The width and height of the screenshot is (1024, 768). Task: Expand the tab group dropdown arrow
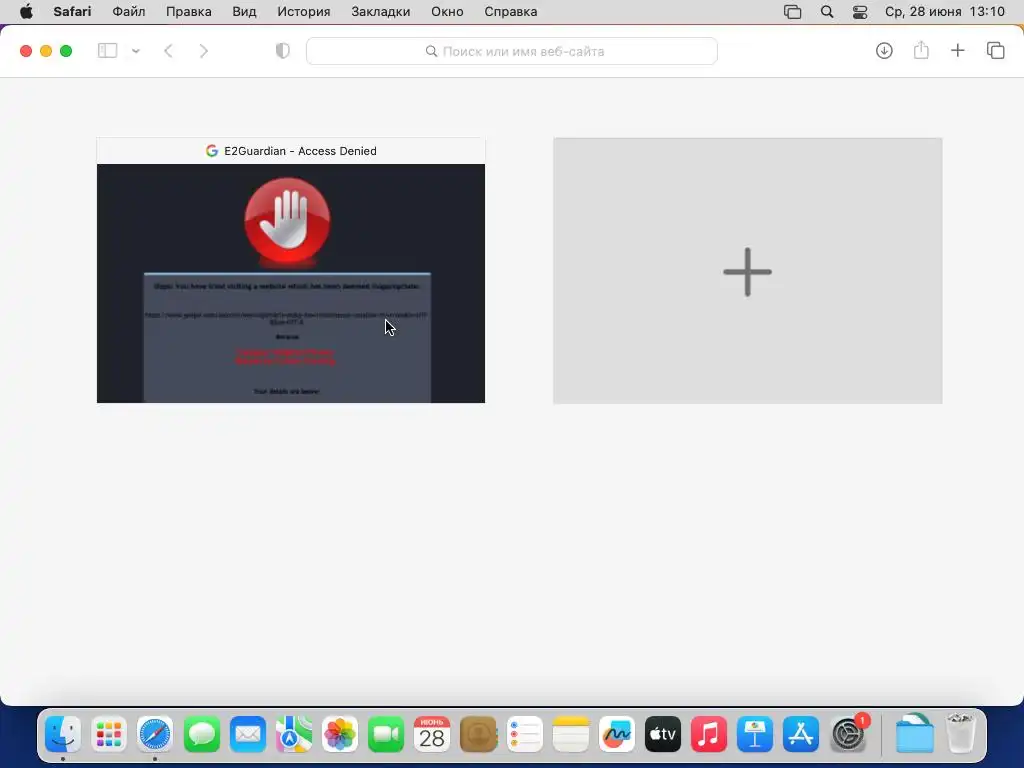[136, 51]
